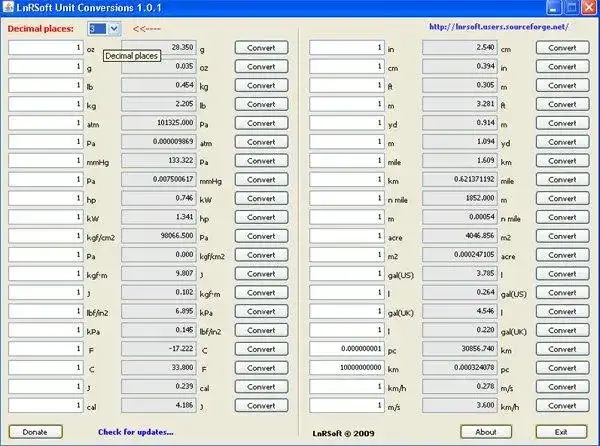The width and height of the screenshot is (600, 446).
Task: Click the pc input field with 0.000000001
Action: tap(347, 348)
